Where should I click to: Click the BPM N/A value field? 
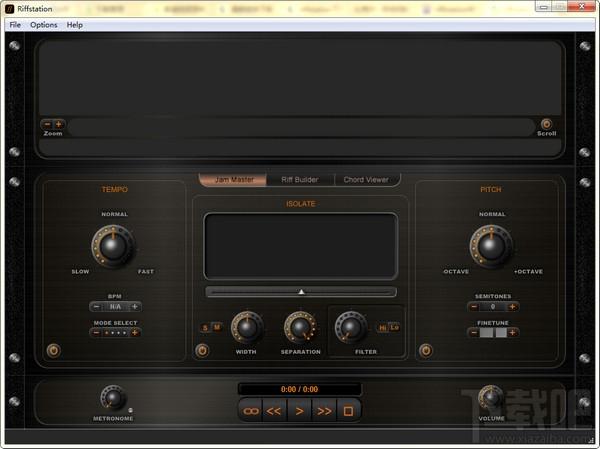click(116, 307)
